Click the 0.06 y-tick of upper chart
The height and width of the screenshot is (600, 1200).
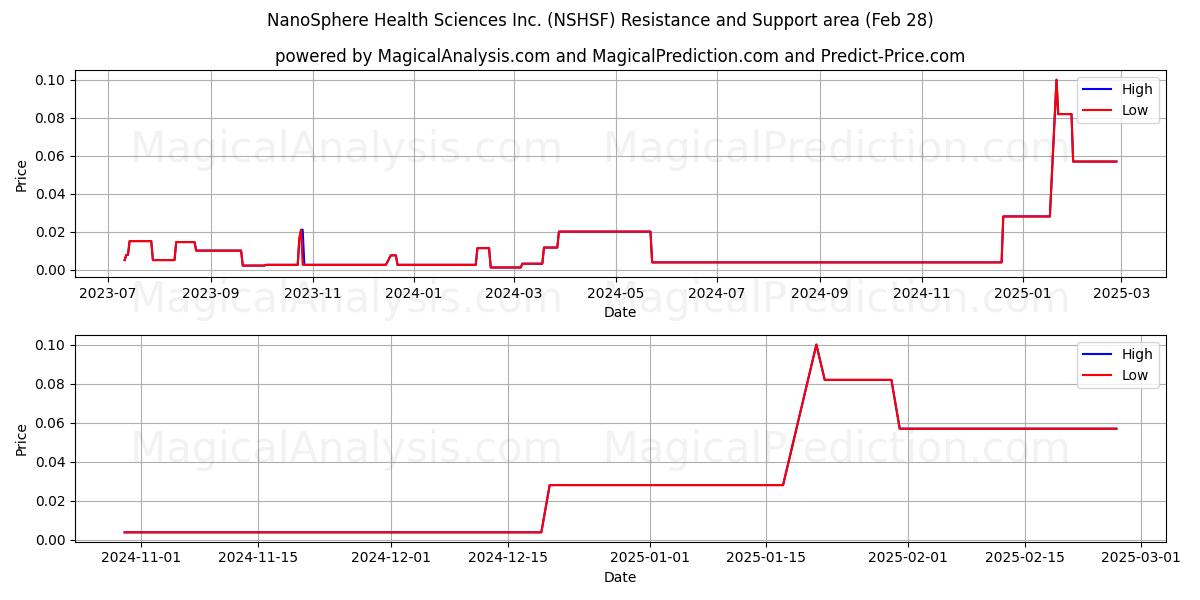(x=52, y=156)
